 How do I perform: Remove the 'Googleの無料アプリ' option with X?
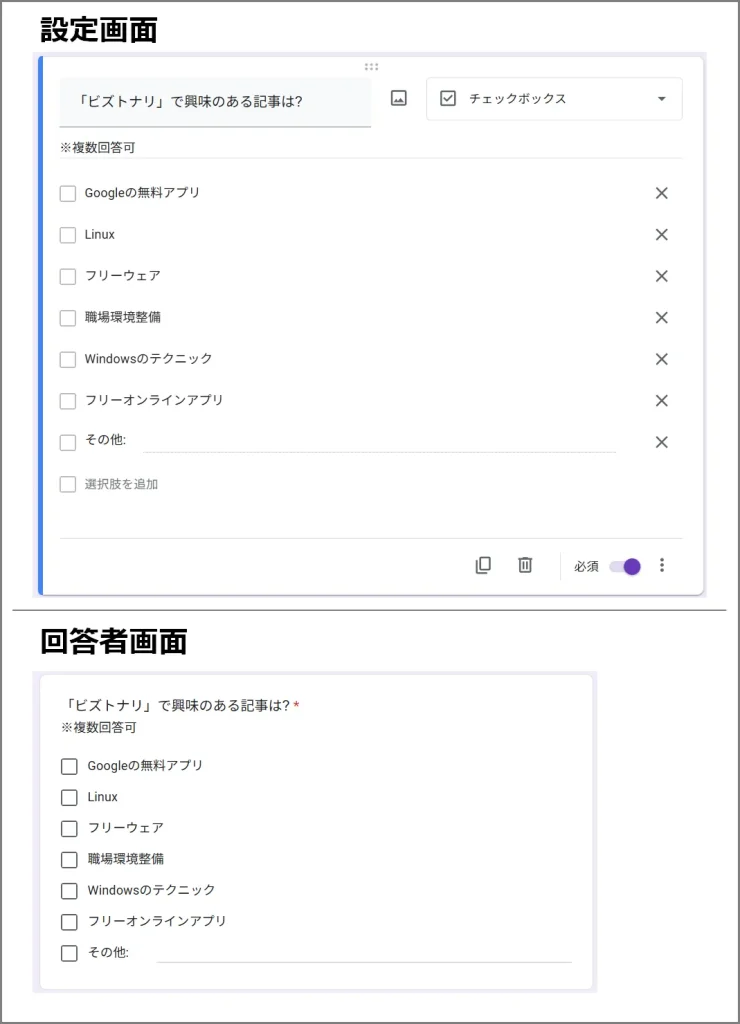tap(661, 193)
